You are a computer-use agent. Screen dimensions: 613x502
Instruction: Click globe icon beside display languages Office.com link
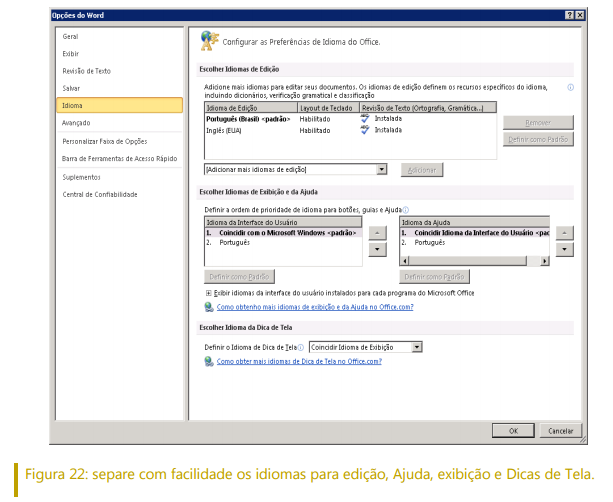coord(208,308)
